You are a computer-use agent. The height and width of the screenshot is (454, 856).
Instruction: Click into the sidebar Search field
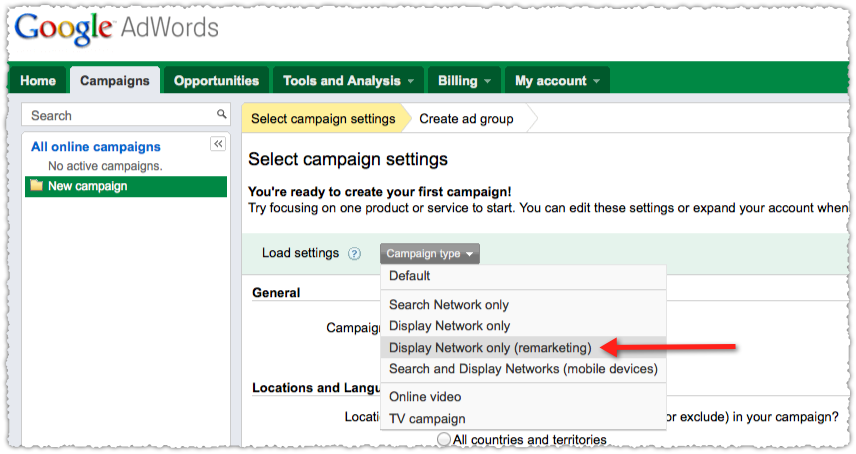(x=126, y=115)
